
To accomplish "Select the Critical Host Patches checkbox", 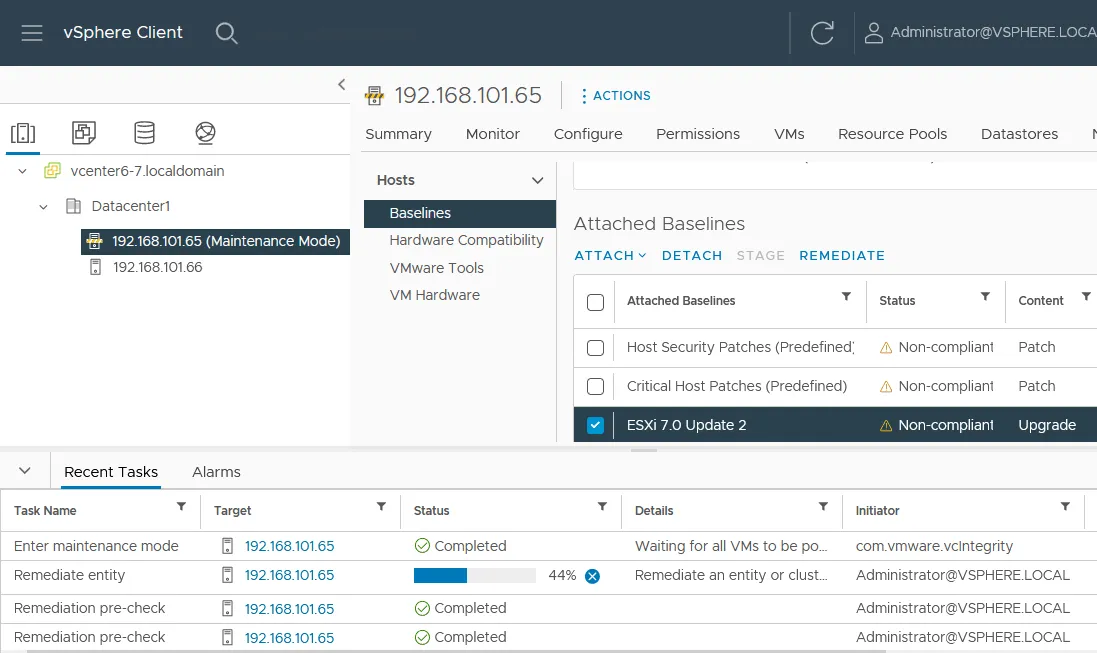I will [x=595, y=386].
